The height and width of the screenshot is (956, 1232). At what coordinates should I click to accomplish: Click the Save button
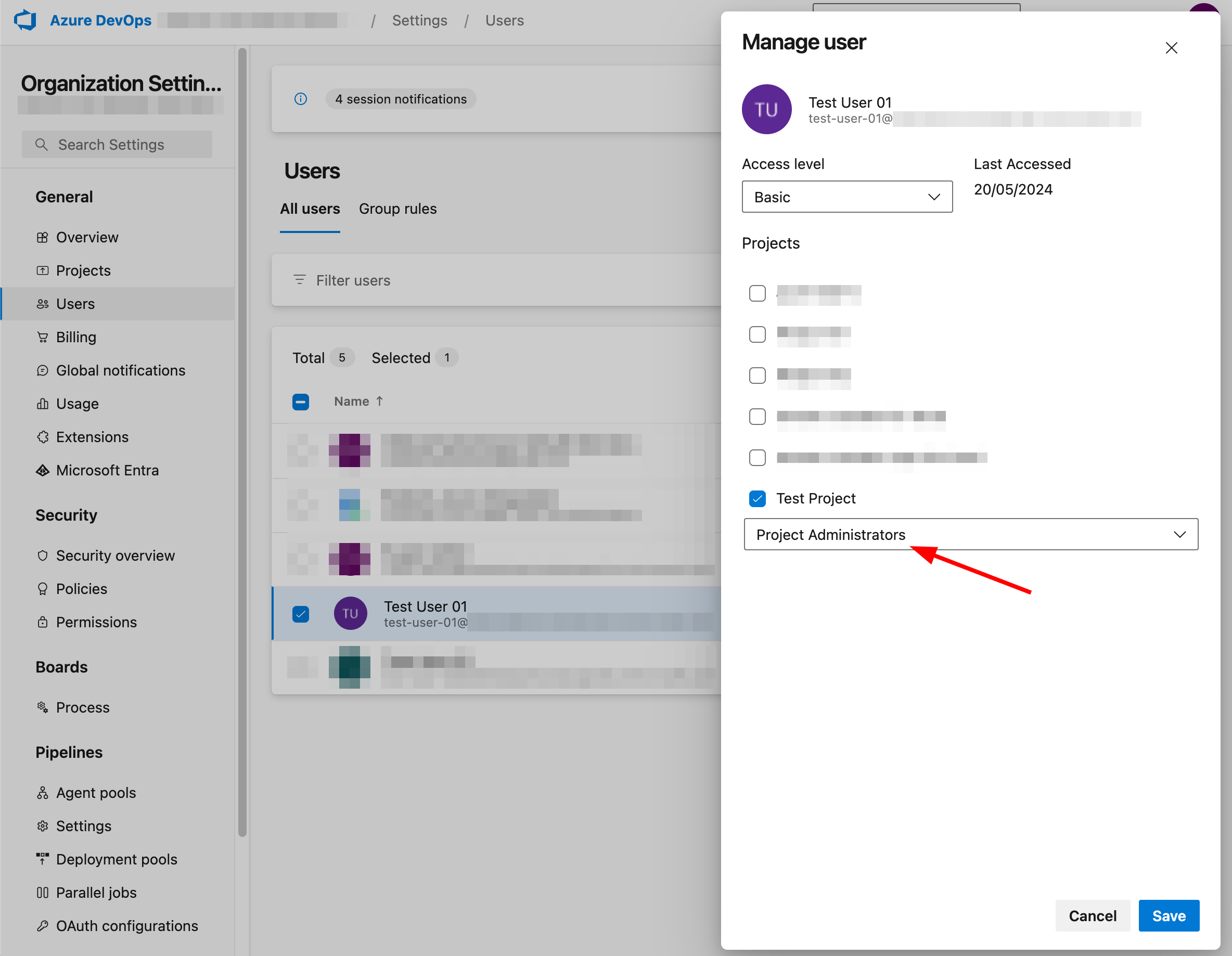tap(1169, 915)
